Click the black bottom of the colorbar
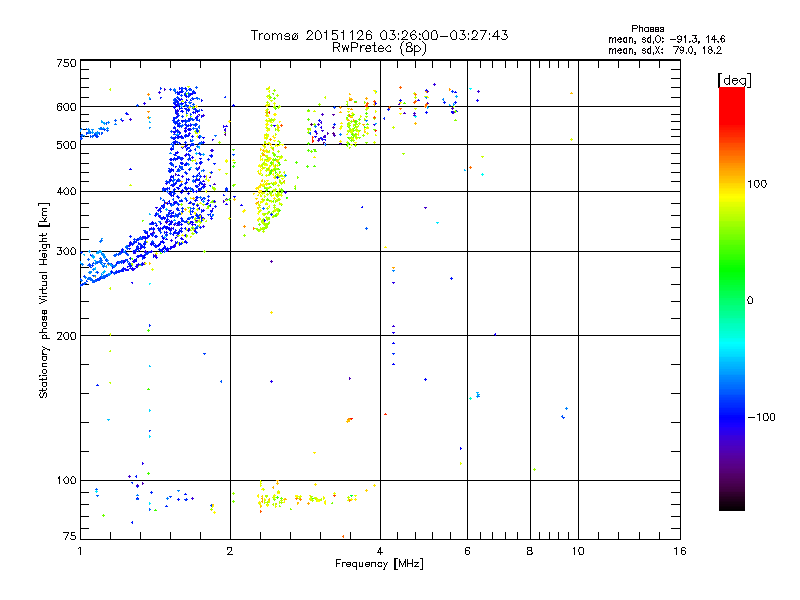The width and height of the screenshot is (800, 600). (732, 503)
